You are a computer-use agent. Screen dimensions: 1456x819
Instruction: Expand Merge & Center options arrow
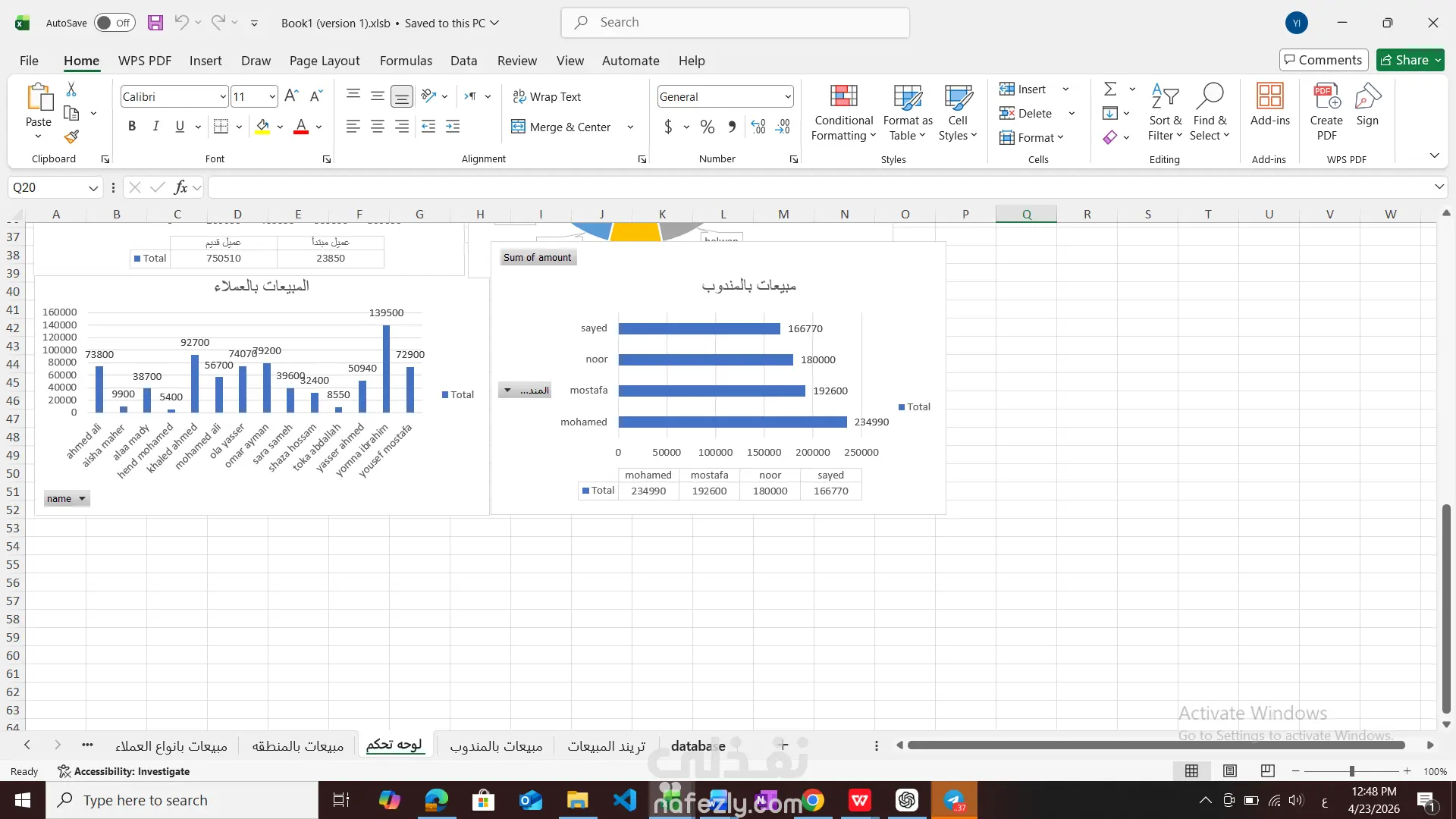click(x=630, y=127)
